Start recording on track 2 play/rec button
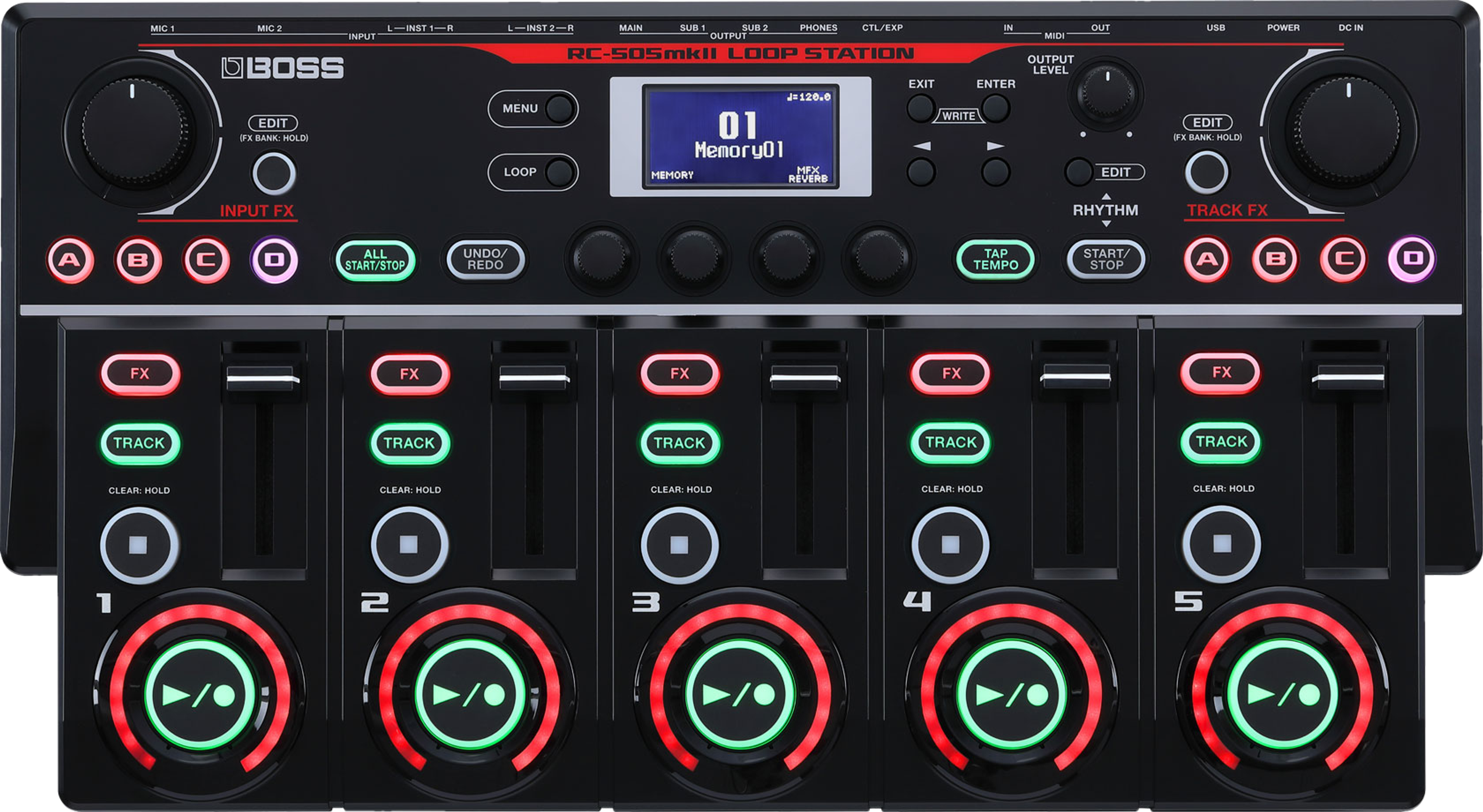 point(470,695)
